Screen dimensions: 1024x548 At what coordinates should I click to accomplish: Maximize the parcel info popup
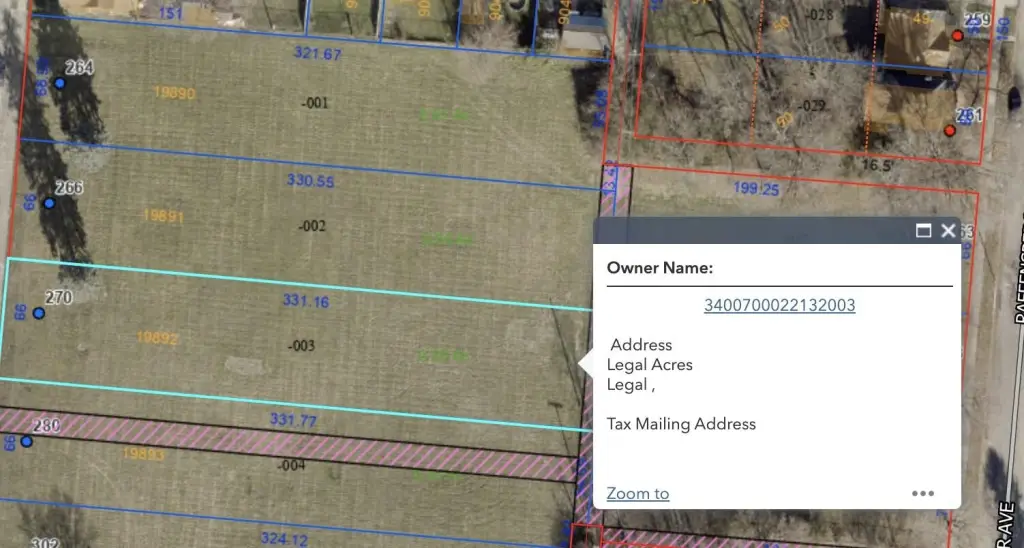923,231
